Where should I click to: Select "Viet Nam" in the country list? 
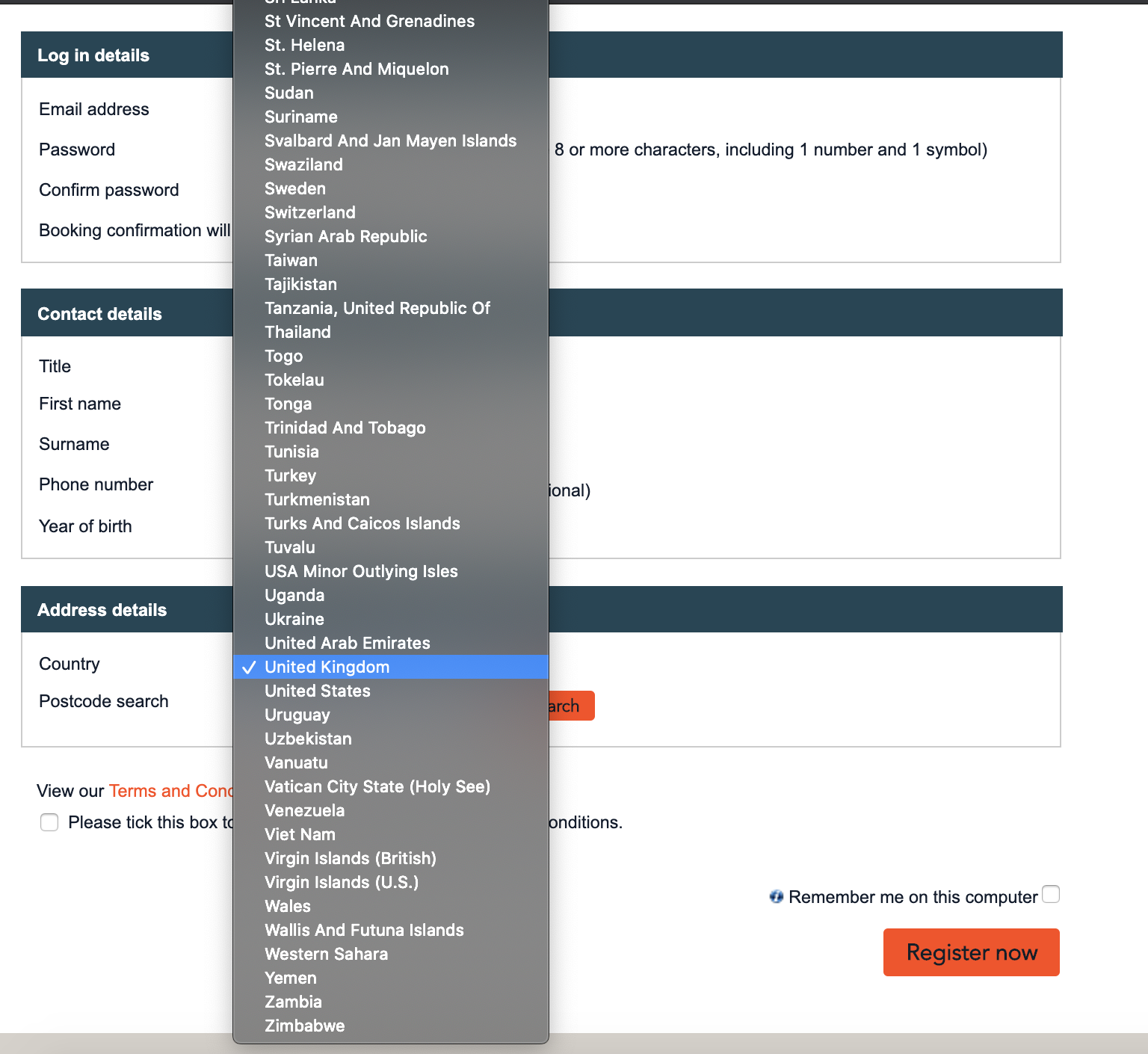point(300,834)
